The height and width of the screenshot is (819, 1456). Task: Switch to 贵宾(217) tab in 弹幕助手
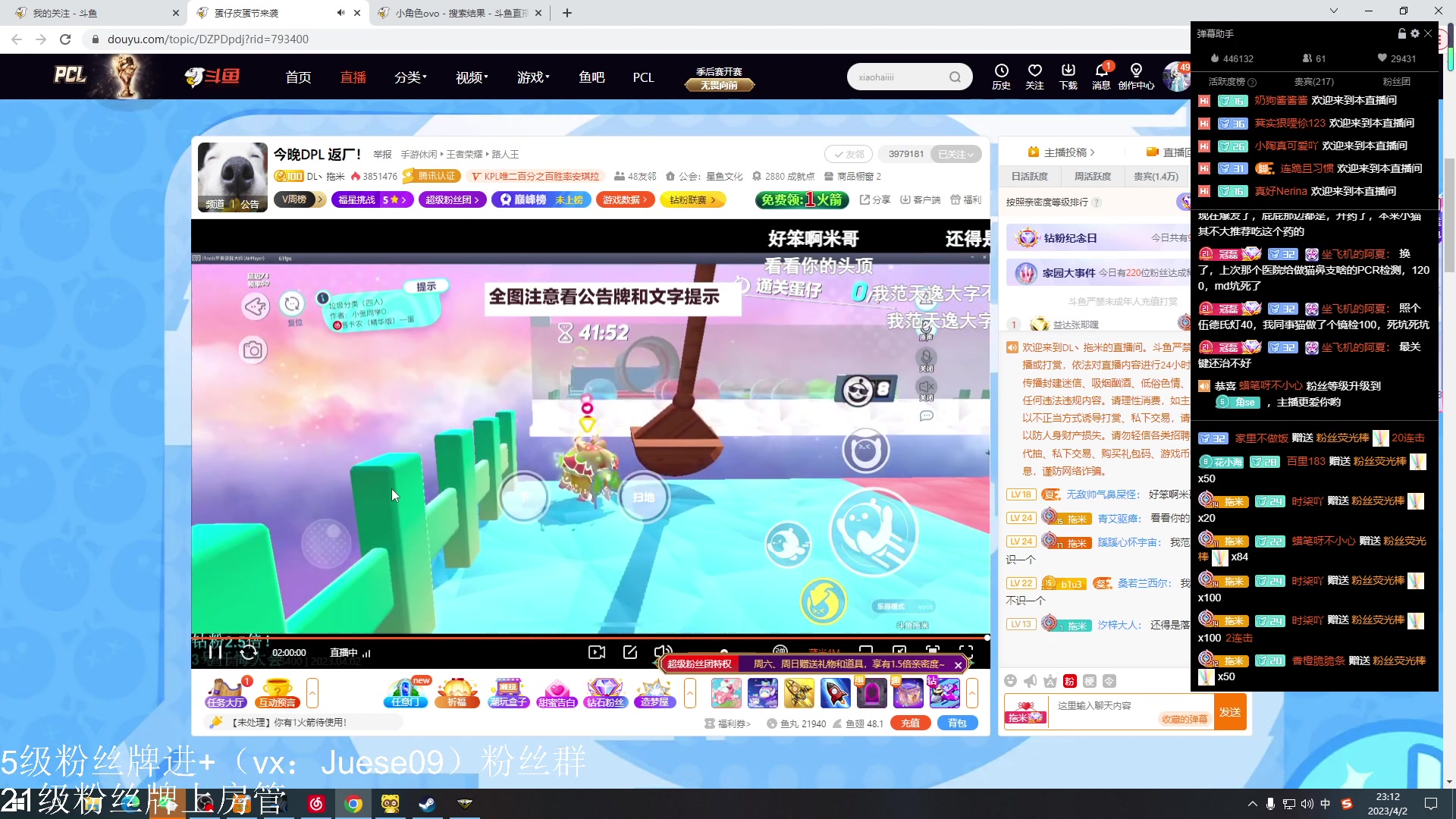click(x=1313, y=82)
